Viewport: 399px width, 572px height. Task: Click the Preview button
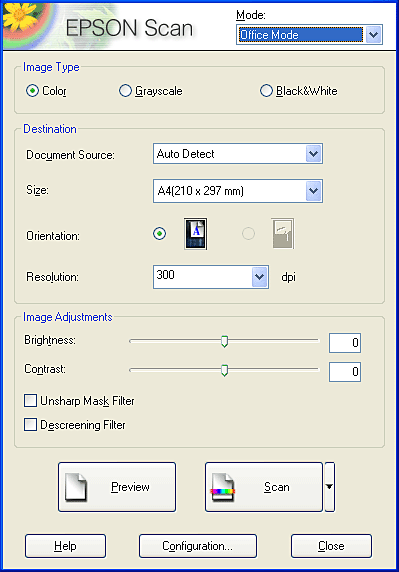click(x=117, y=487)
